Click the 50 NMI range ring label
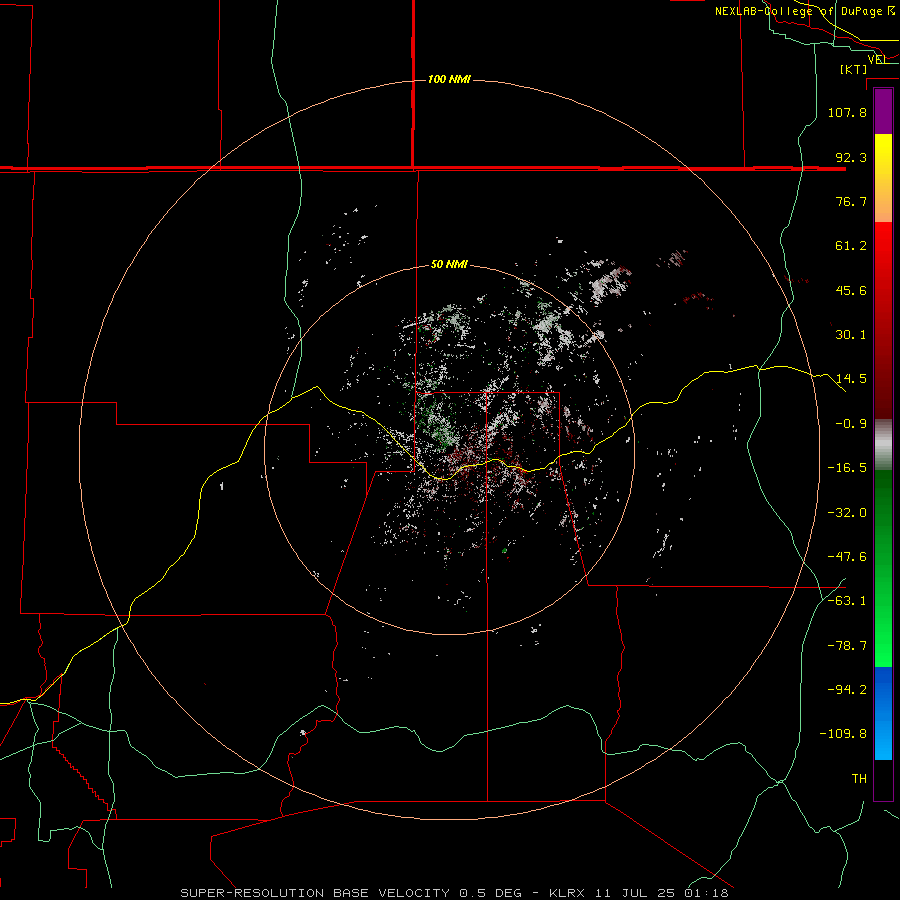Screen dimensions: 900x900 [449, 264]
